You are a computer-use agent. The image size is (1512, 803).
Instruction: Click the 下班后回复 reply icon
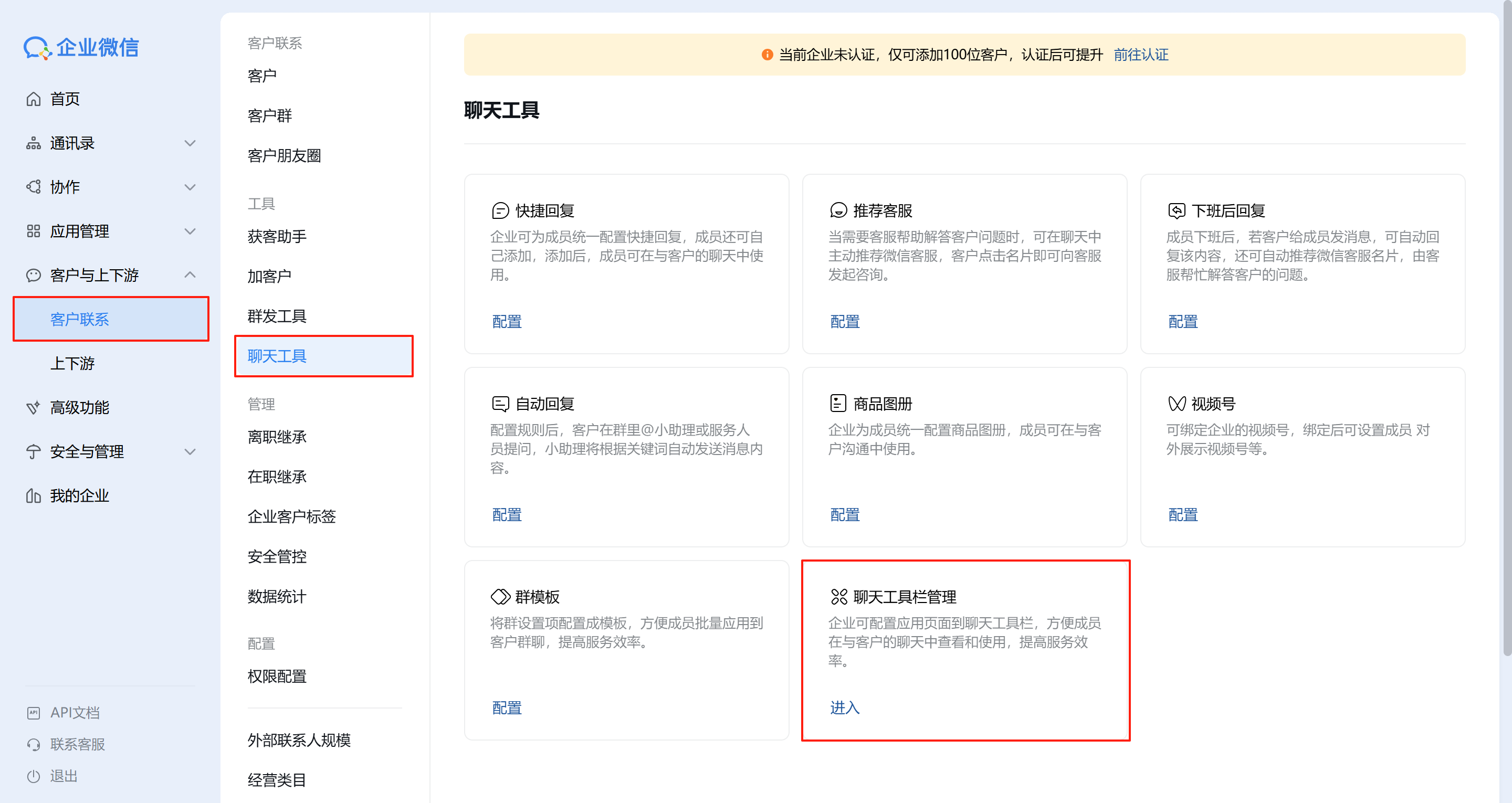click(1177, 210)
